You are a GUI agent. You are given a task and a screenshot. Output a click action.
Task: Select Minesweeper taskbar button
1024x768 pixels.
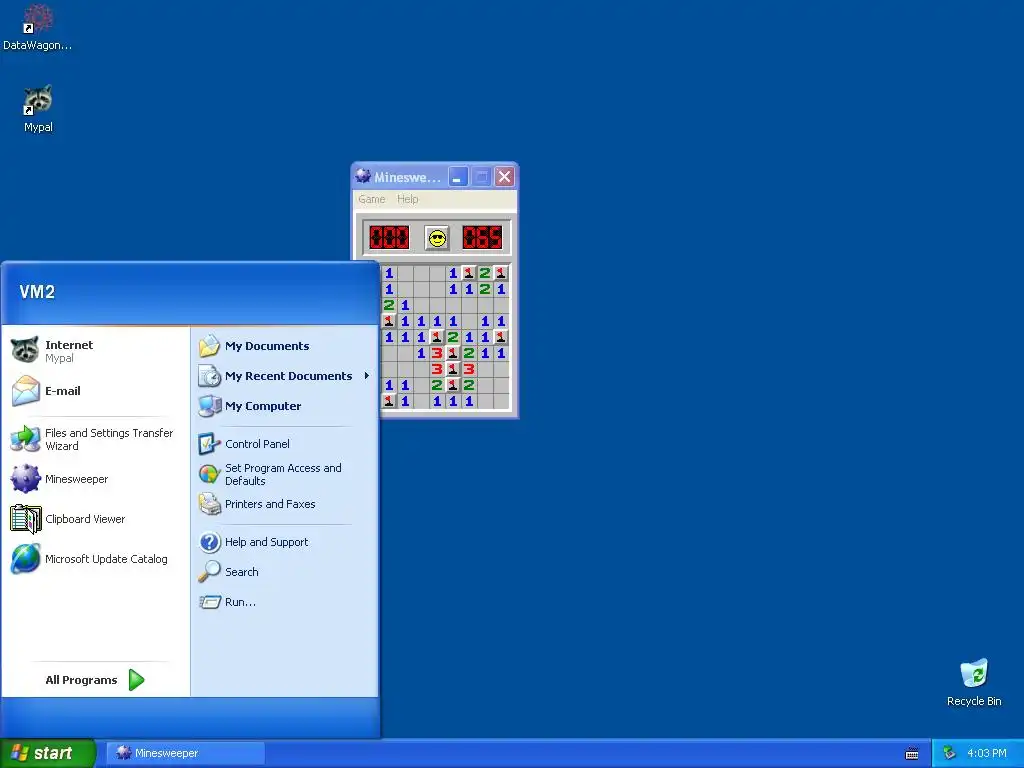pyautogui.click(x=186, y=753)
